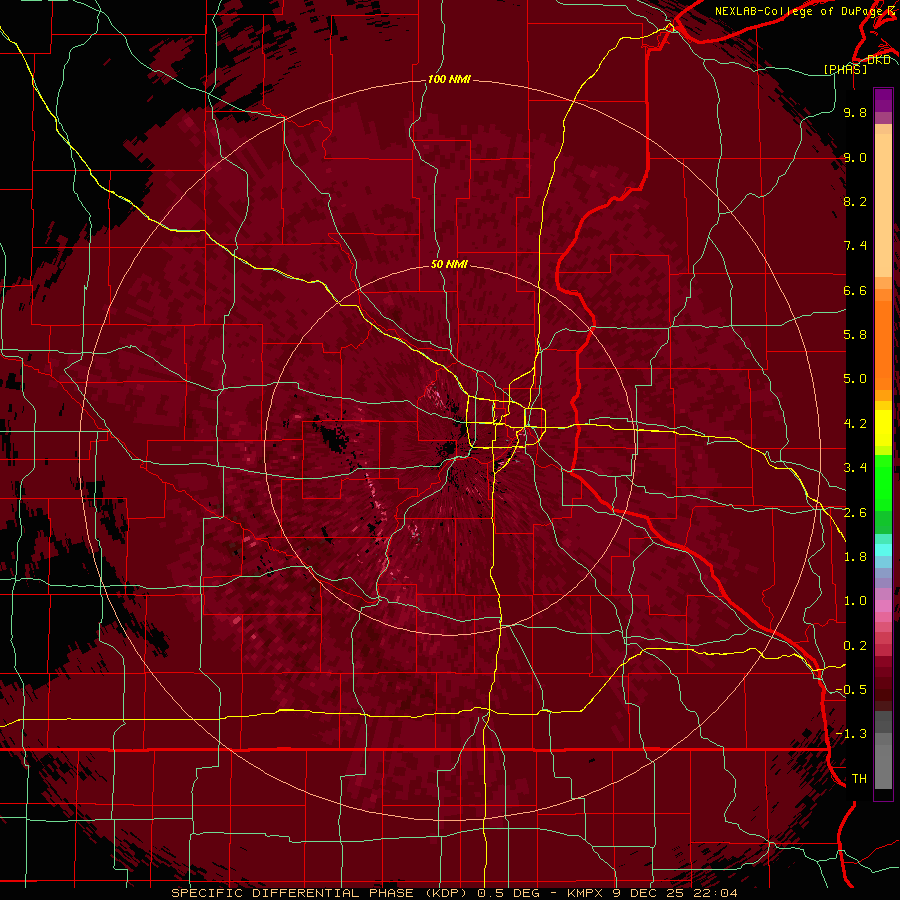Viewport: 900px width, 900px height.
Task: Click the '2.6' color scale value
Action: pos(855,513)
